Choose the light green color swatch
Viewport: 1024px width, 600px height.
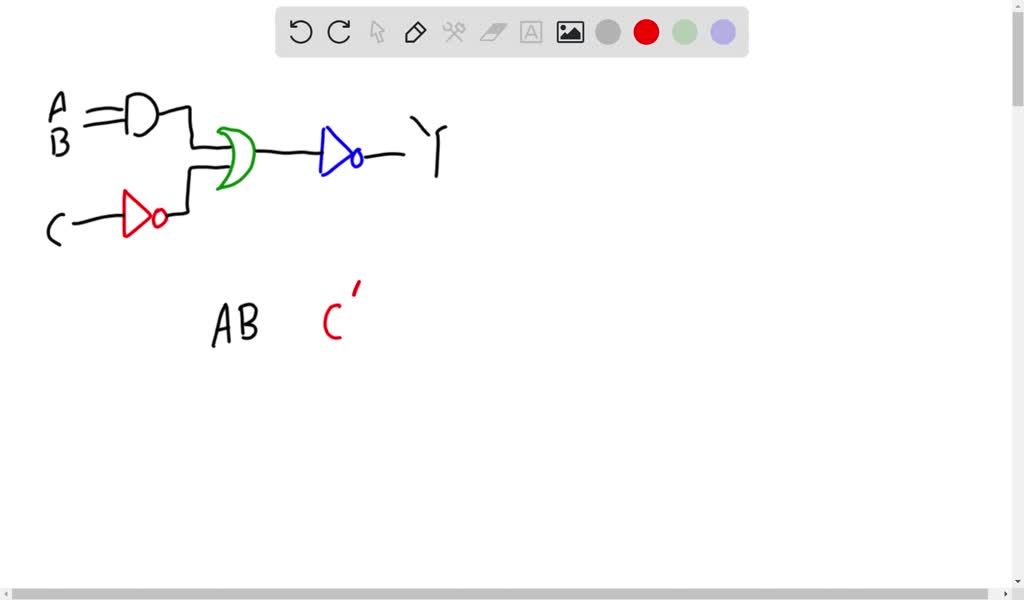pyautogui.click(x=685, y=32)
